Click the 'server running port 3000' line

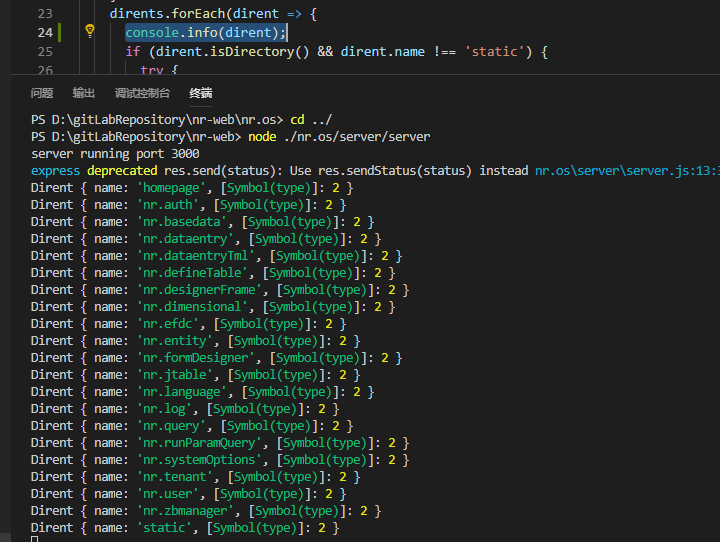(115, 154)
